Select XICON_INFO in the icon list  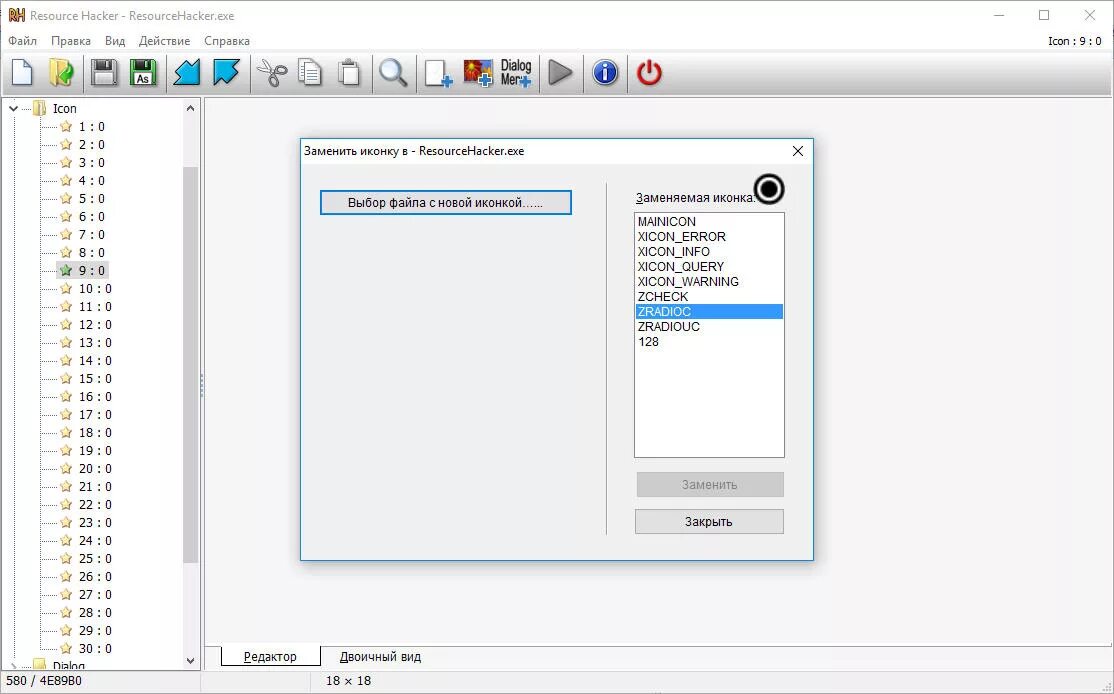click(709, 251)
